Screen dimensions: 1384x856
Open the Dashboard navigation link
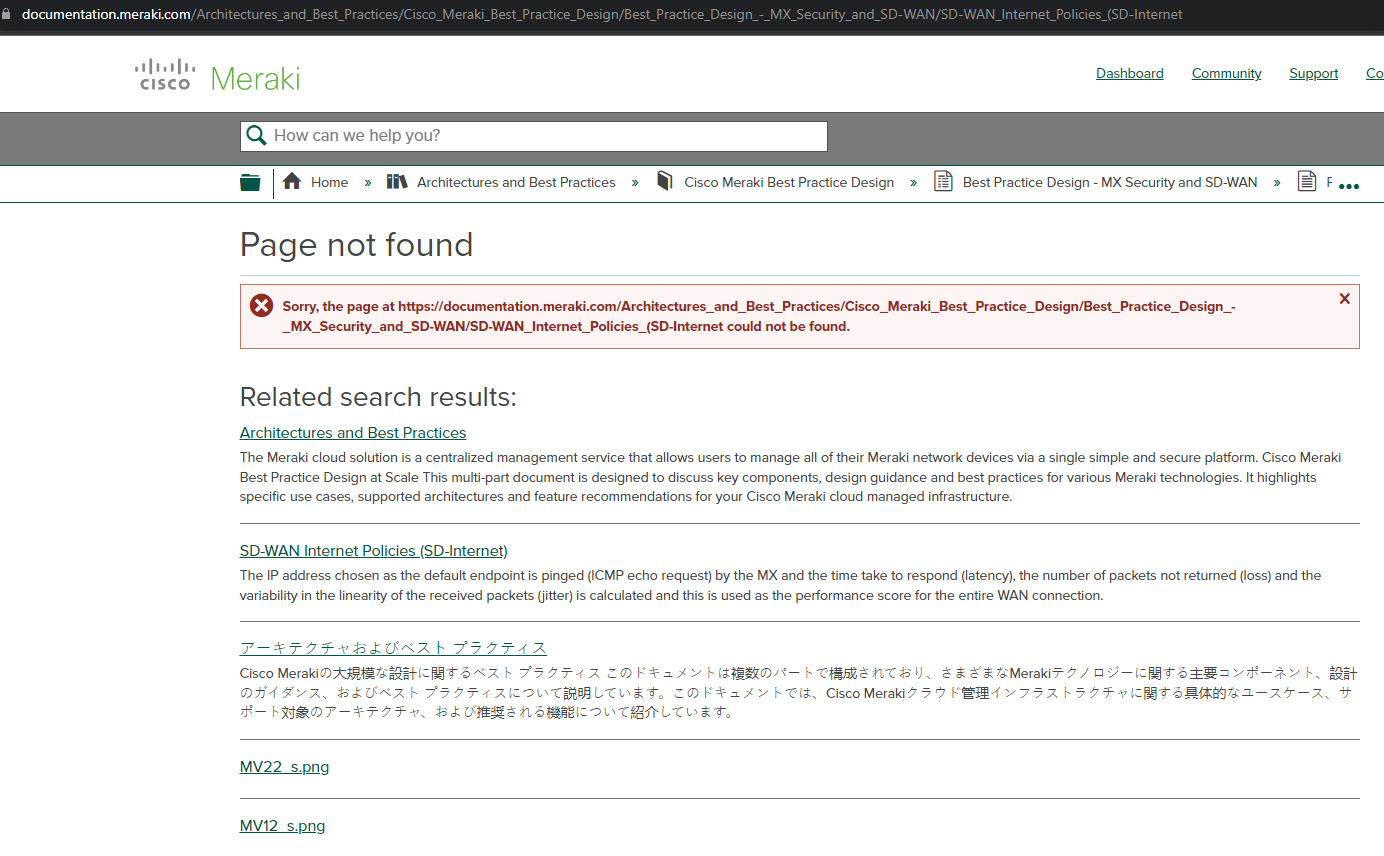1129,73
